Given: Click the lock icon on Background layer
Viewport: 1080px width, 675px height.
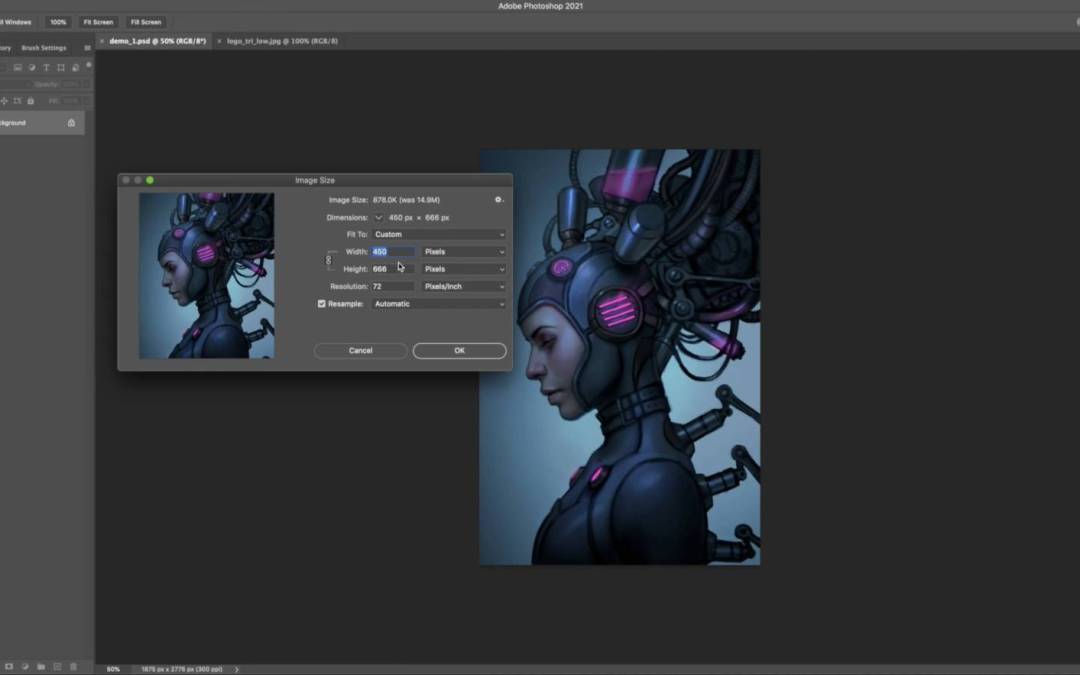Looking at the screenshot, I should click(x=71, y=123).
